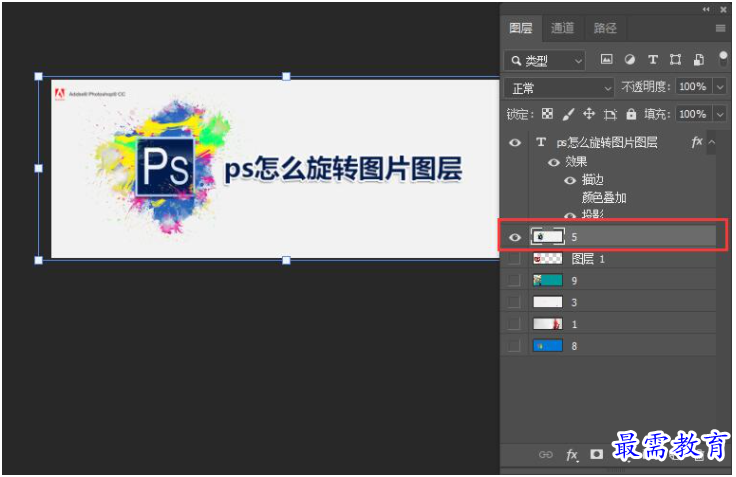Select layer 8 blue thumbnail
This screenshot has width=736, height=477.
click(x=548, y=346)
